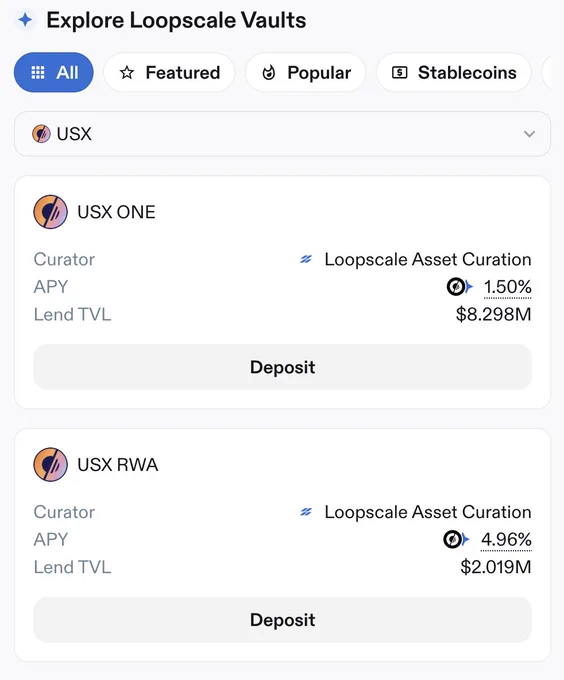Click the rewards icon beside 4.96% APY

[456, 539]
